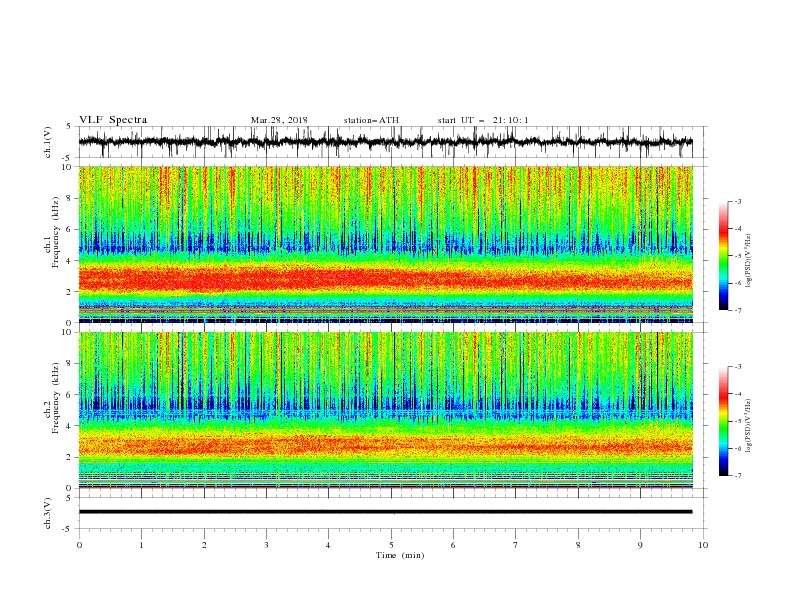Click the "ch.1 Frequency (kHz)" axis title
The image size is (792, 612).
click(52, 233)
